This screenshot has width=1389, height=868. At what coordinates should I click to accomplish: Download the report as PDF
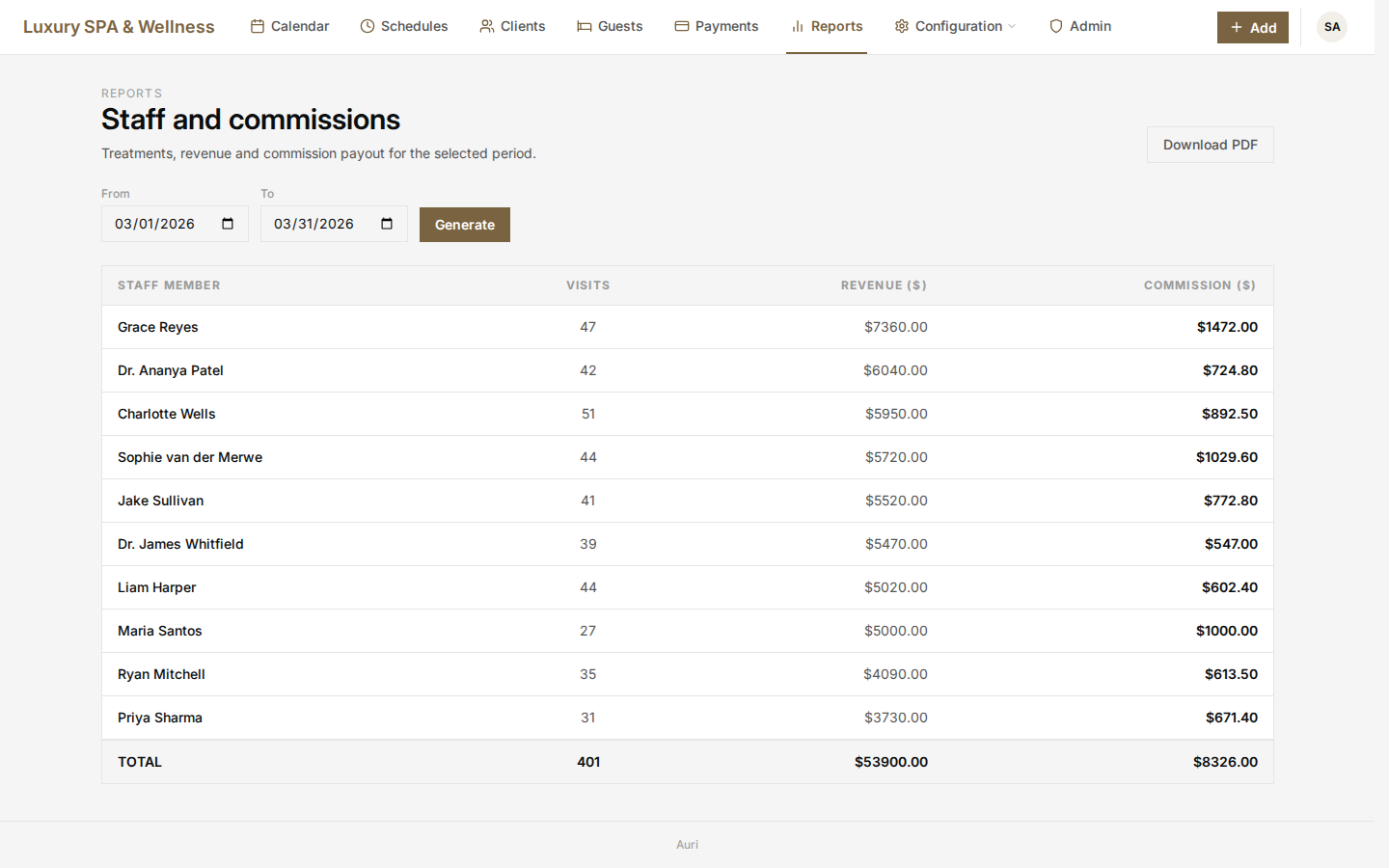[x=1210, y=145]
